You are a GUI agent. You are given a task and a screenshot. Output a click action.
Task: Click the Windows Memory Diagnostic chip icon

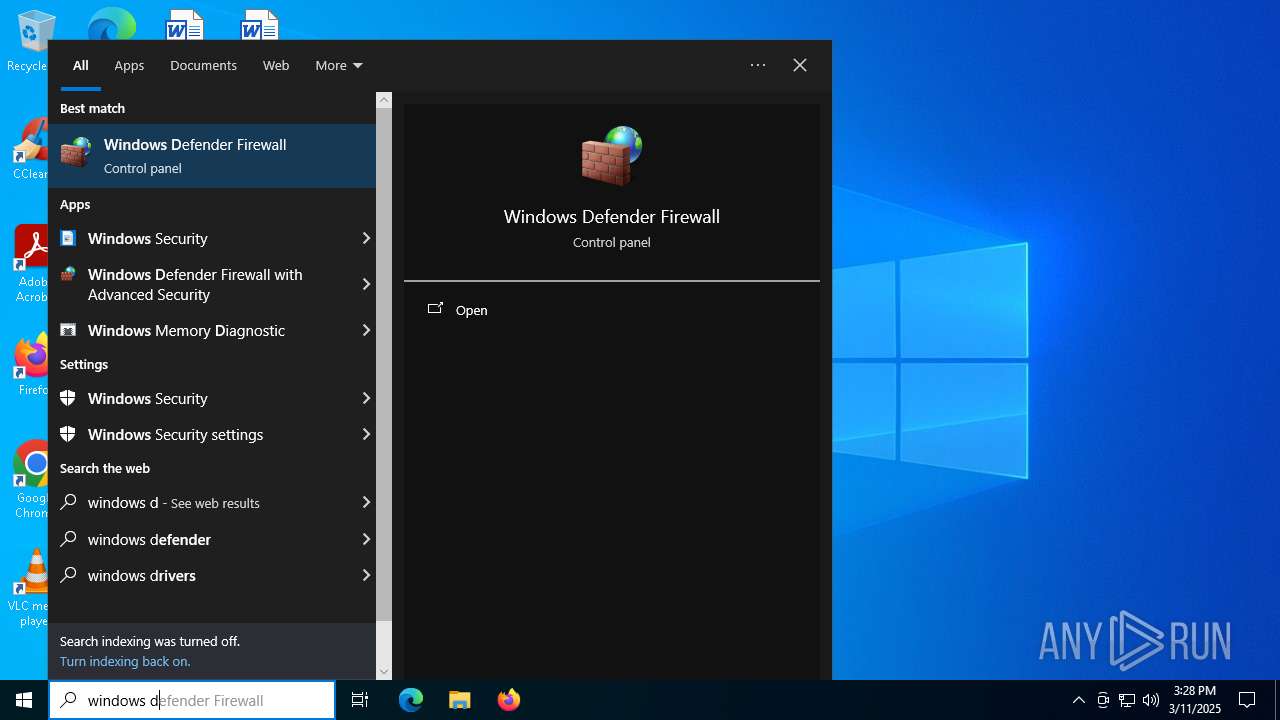pyautogui.click(x=68, y=330)
